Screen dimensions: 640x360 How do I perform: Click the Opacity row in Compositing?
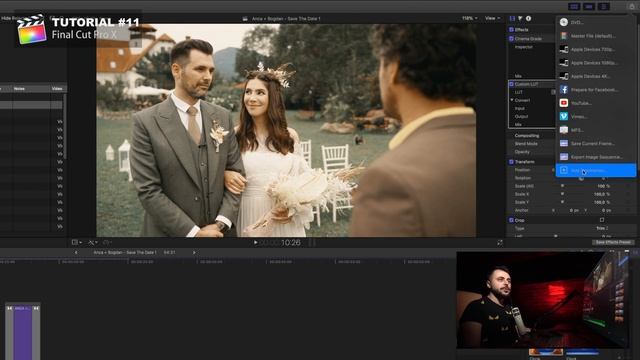(x=531, y=152)
